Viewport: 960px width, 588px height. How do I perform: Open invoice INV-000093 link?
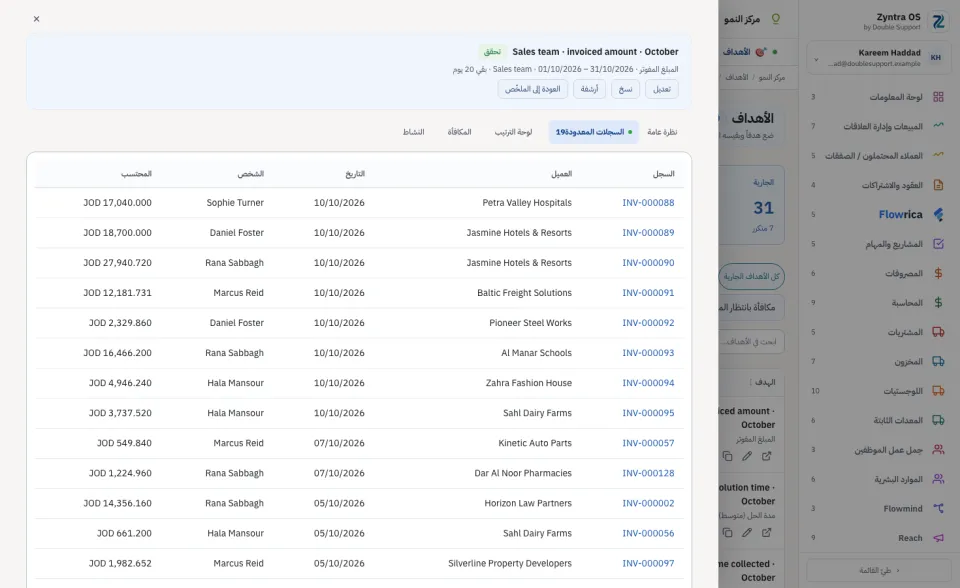[648, 353]
